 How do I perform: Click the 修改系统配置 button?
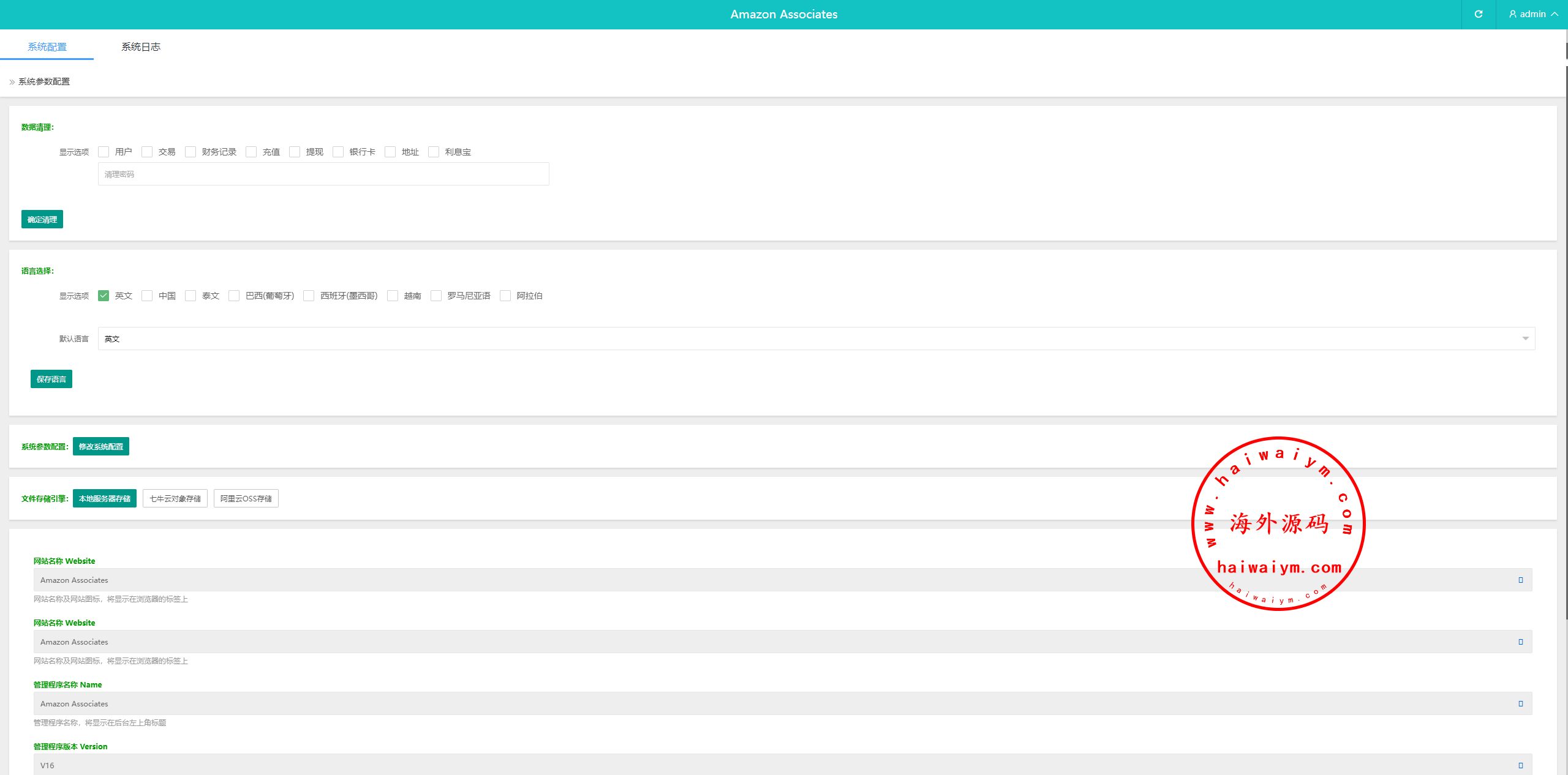(101, 446)
